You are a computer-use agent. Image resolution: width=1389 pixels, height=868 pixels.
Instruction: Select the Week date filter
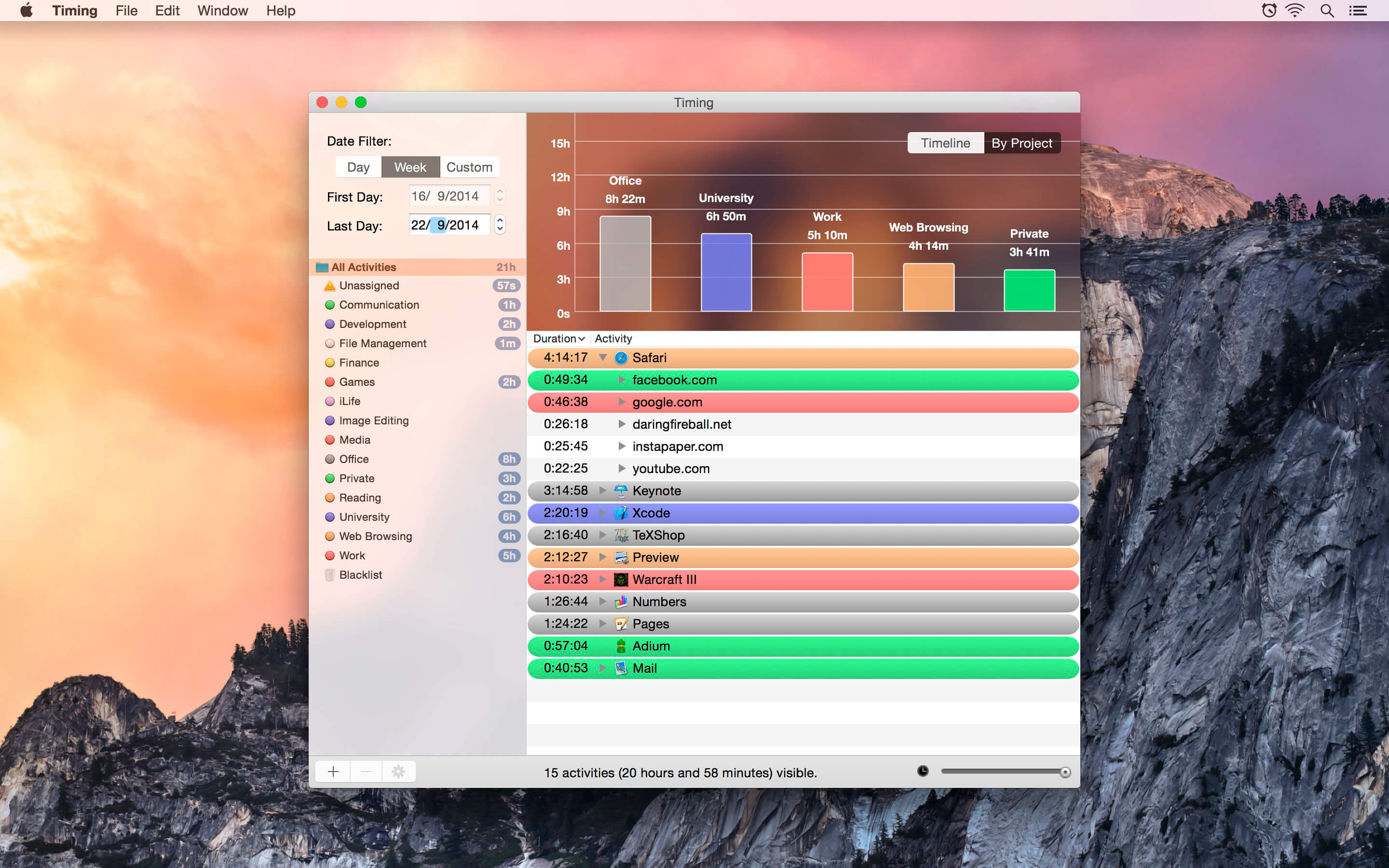410,167
